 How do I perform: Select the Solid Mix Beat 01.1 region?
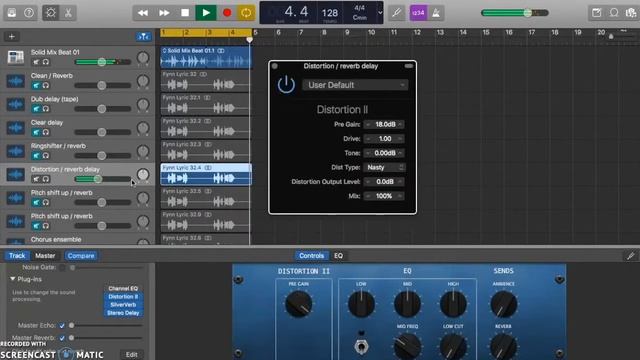pos(206,57)
